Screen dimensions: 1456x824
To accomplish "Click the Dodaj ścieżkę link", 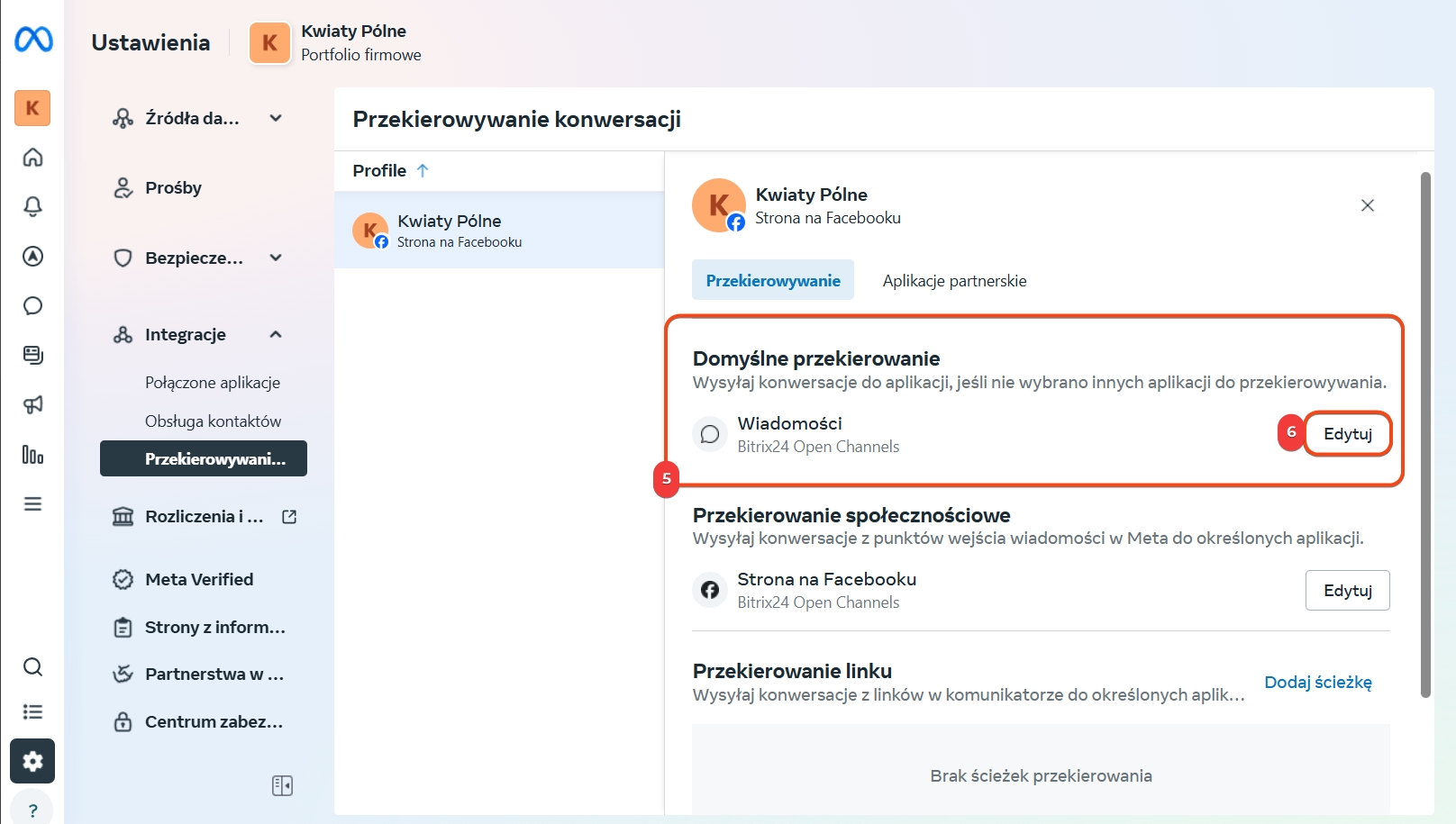I will tap(1318, 682).
